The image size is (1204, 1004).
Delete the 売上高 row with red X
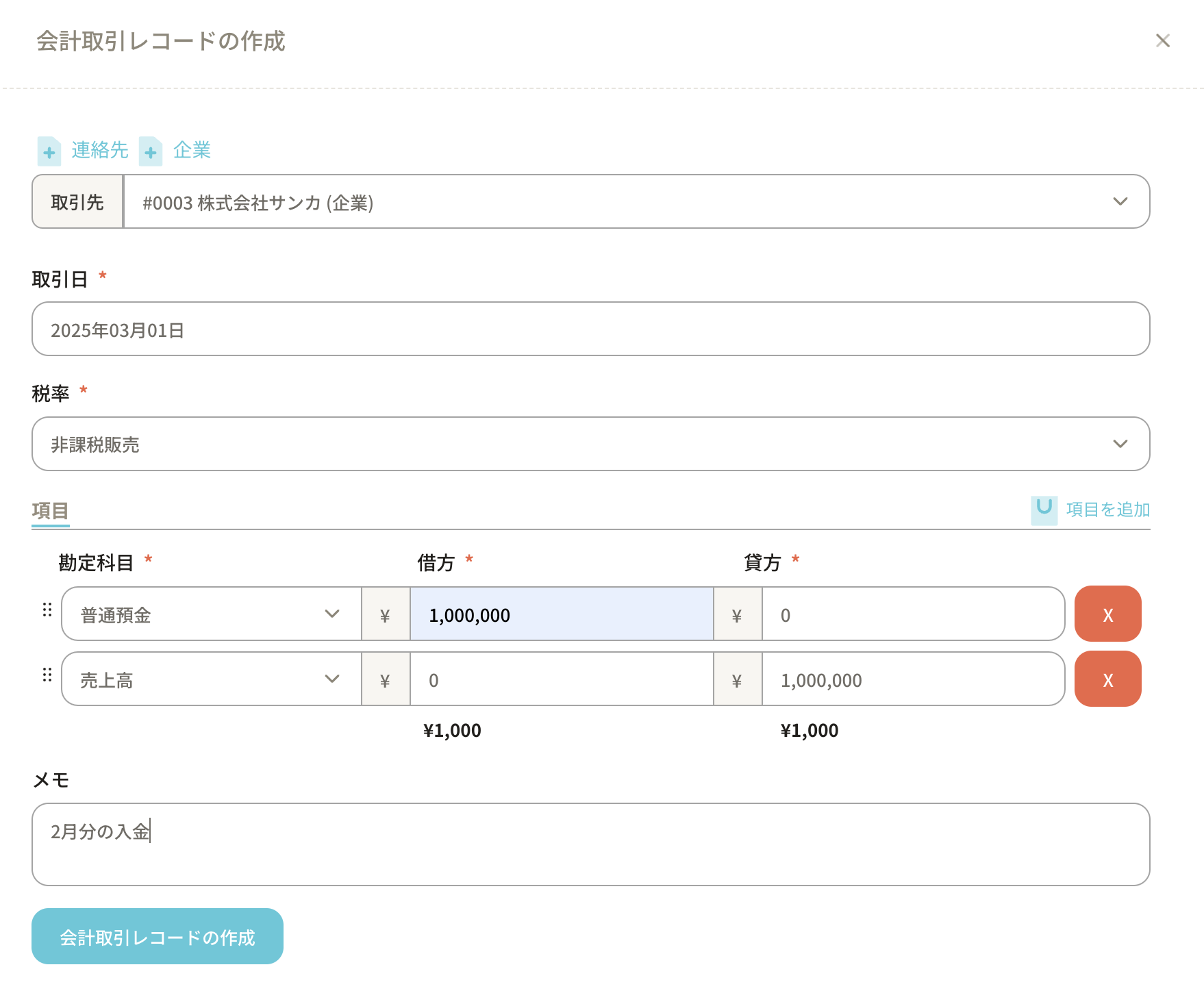click(x=1107, y=679)
